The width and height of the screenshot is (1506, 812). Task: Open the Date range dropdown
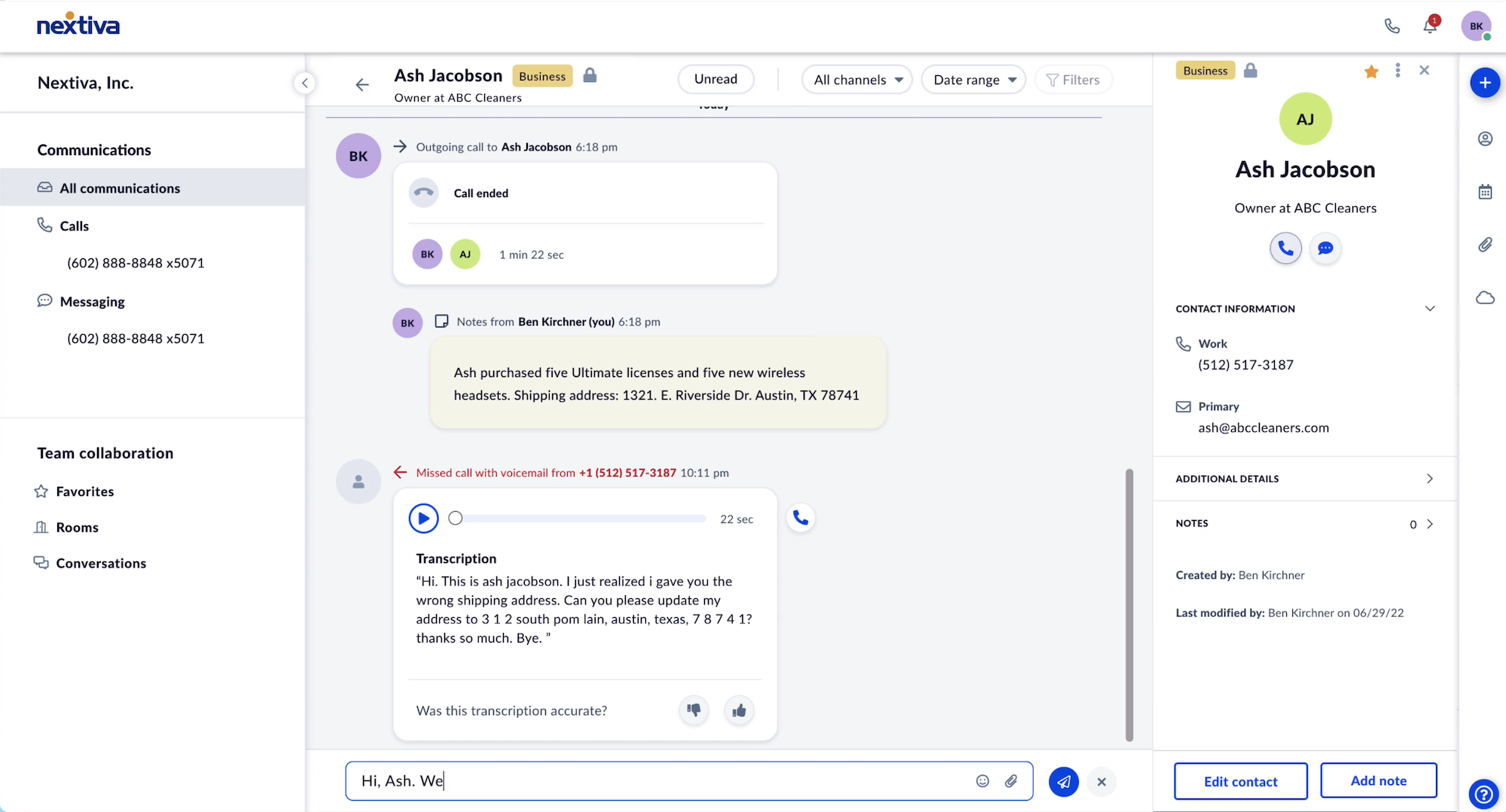[x=974, y=80]
